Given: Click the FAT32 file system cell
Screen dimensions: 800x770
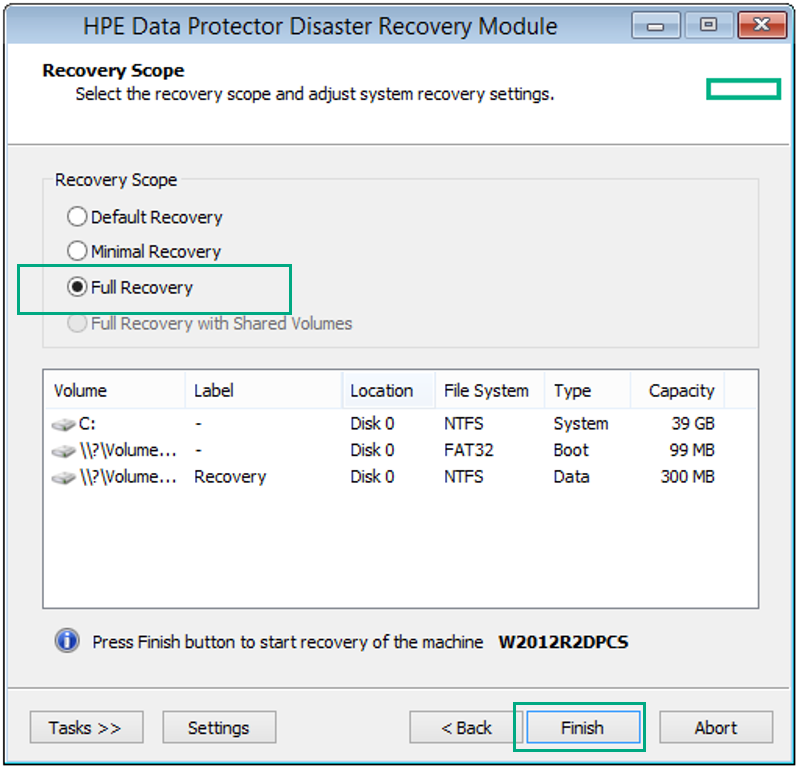Looking at the screenshot, I should (468, 450).
